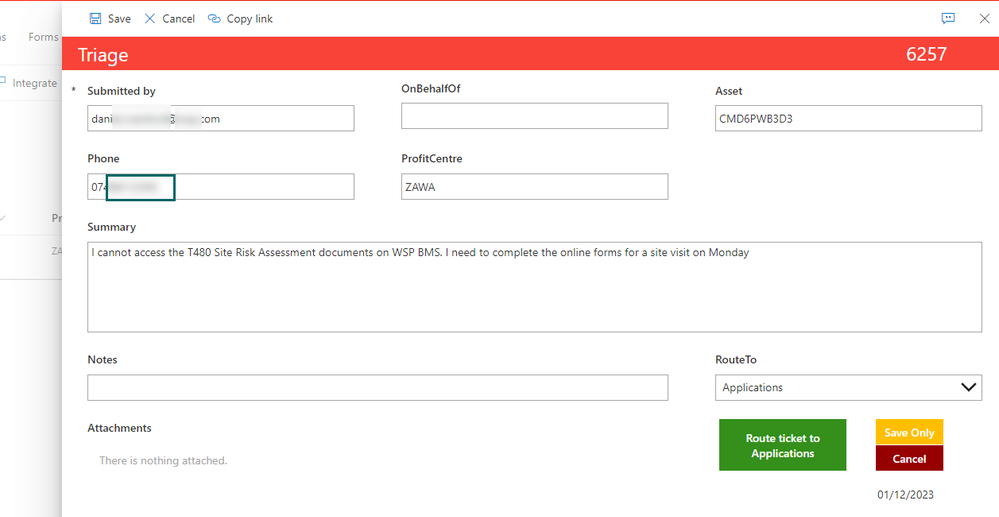Image resolution: width=999 pixels, height=517 pixels.
Task: Click the Copy link chain icon
Action: pyautogui.click(x=214, y=18)
